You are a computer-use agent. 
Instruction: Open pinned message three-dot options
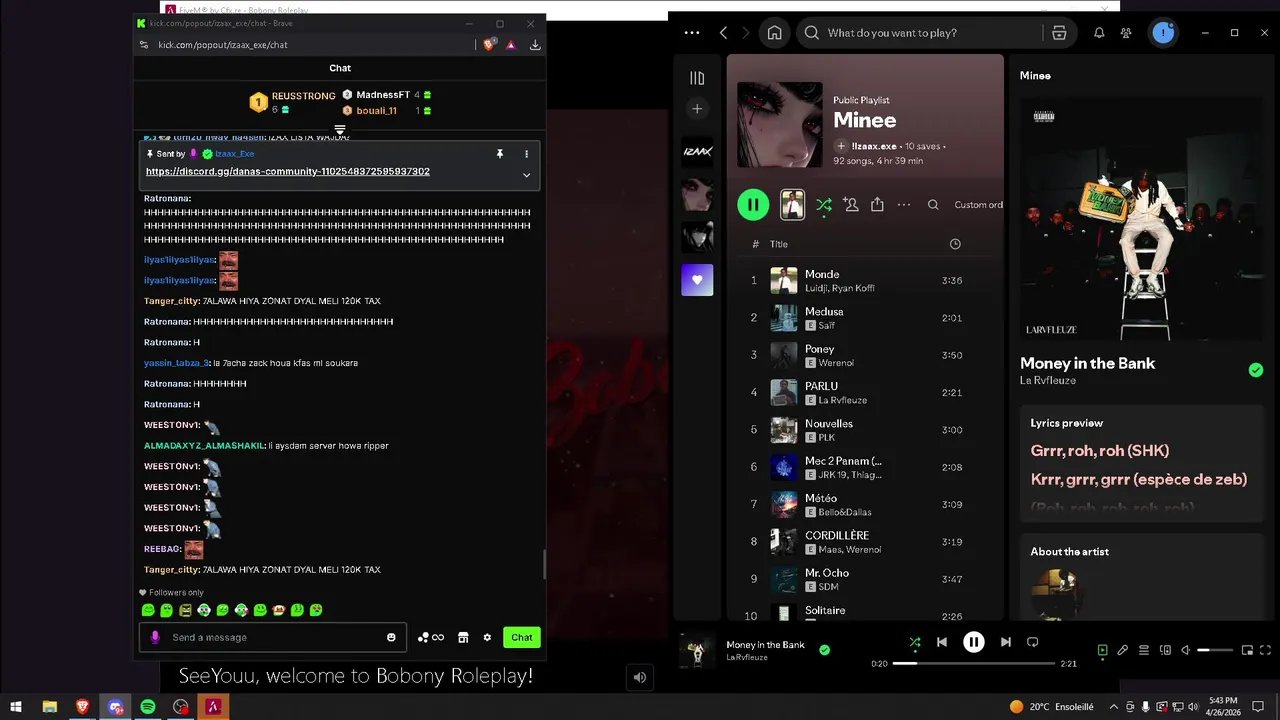tap(526, 154)
